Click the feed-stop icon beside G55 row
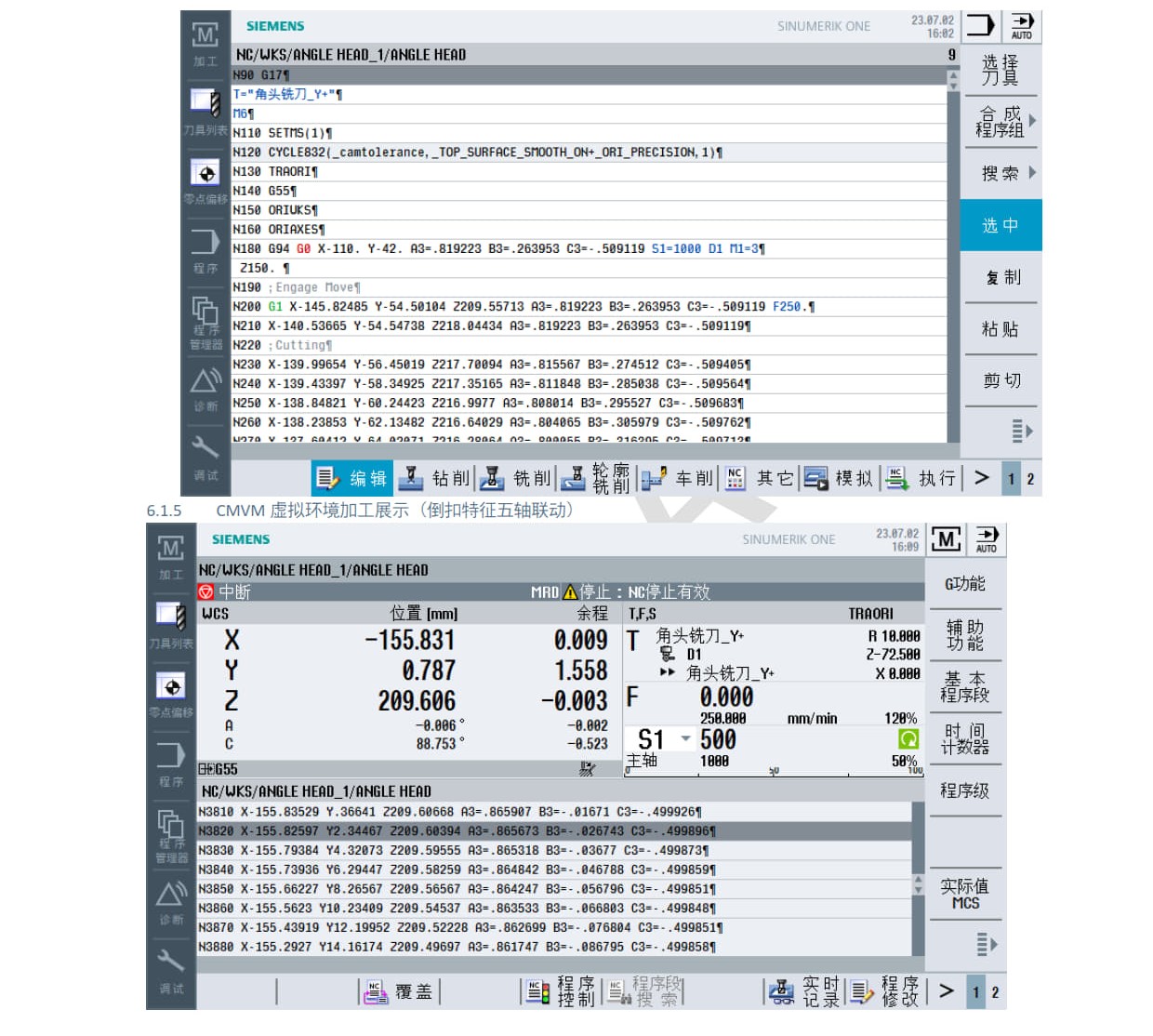This screenshot has height=1036, width=1153. [587, 768]
